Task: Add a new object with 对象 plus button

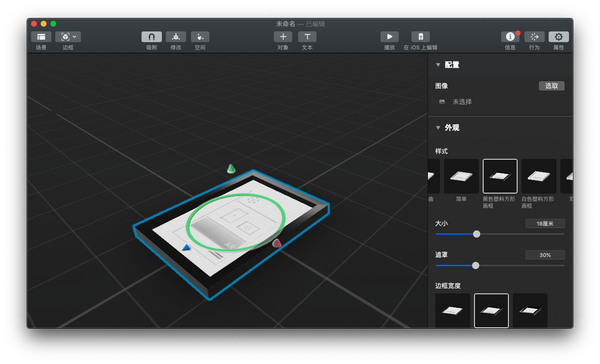Action: [x=283, y=37]
